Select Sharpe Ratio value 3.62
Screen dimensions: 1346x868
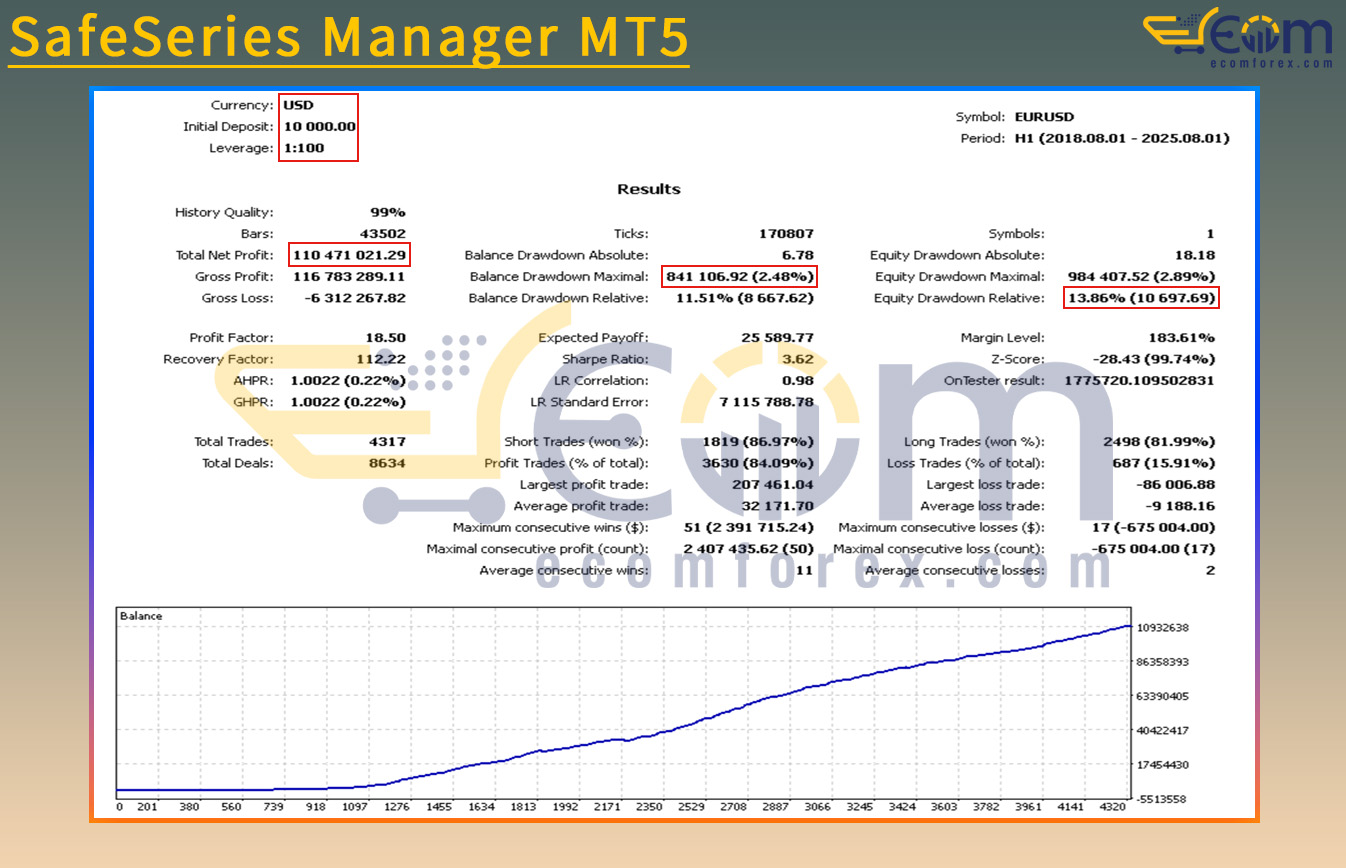[x=800, y=359]
